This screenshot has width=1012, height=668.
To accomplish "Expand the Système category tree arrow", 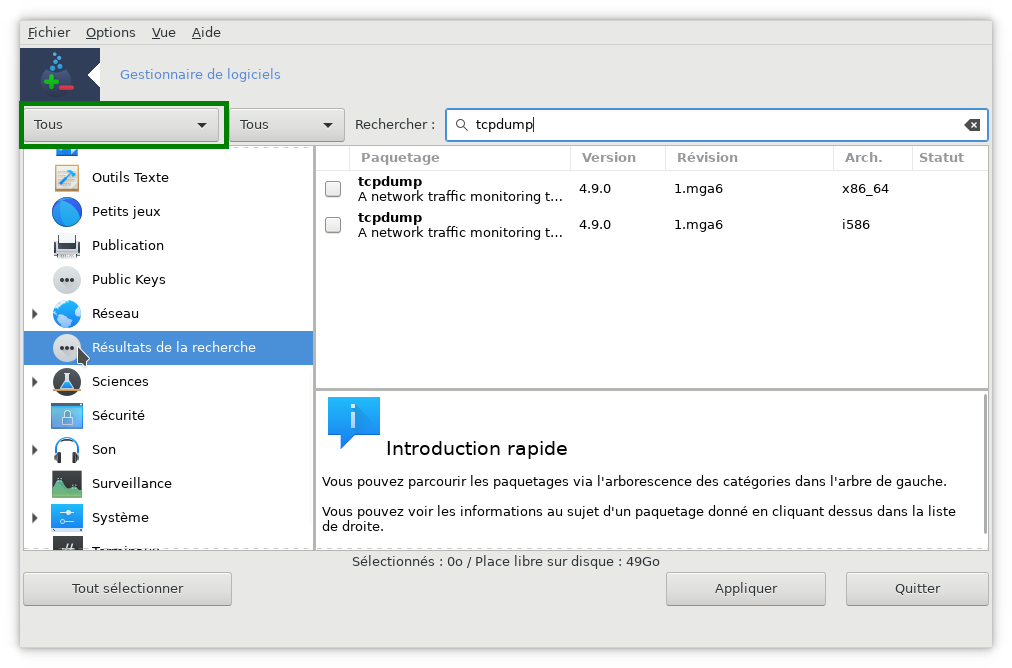I will tap(35, 518).
